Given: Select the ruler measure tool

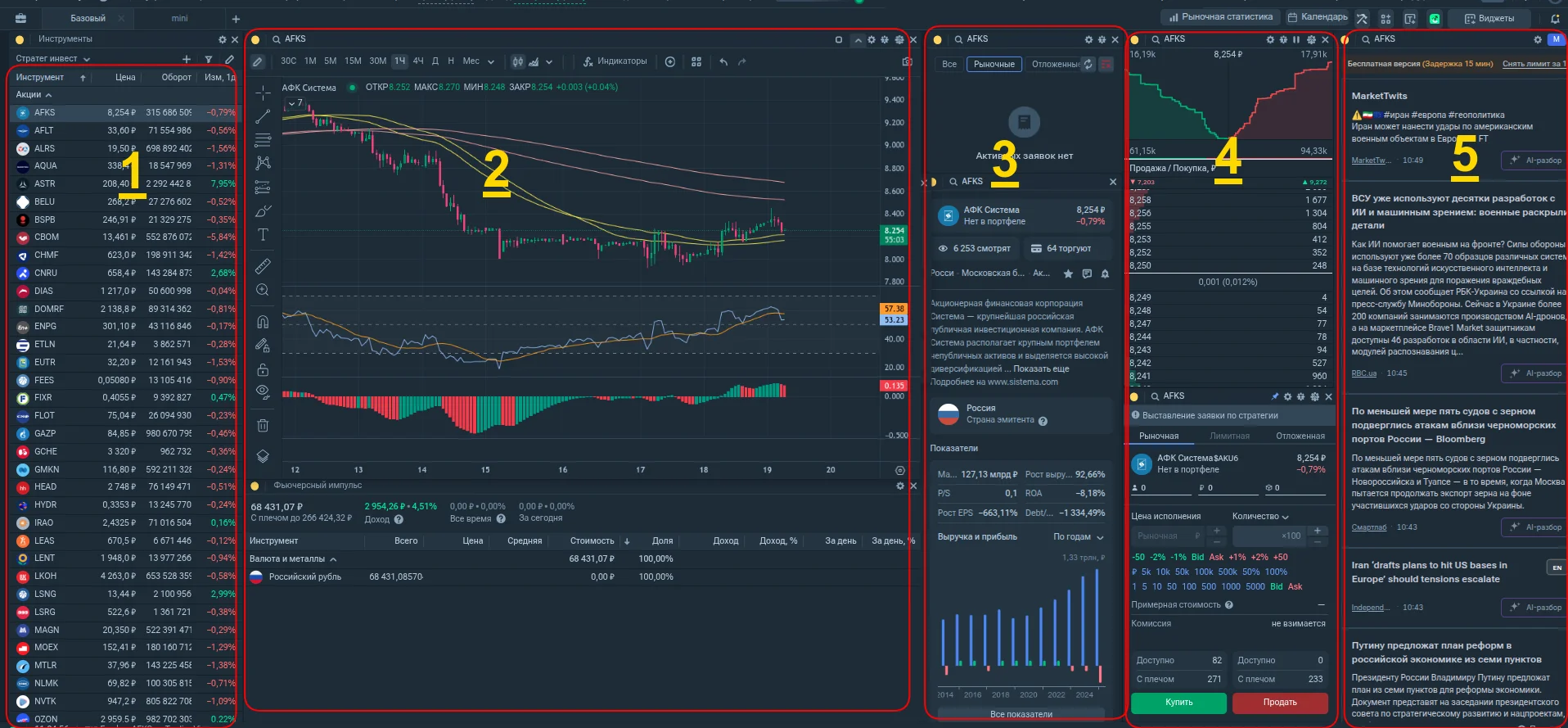Looking at the screenshot, I should (x=263, y=266).
